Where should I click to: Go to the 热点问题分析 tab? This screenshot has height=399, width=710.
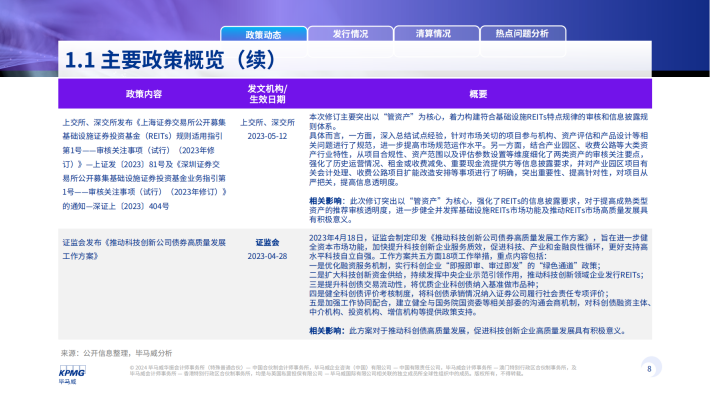[x=522, y=34]
